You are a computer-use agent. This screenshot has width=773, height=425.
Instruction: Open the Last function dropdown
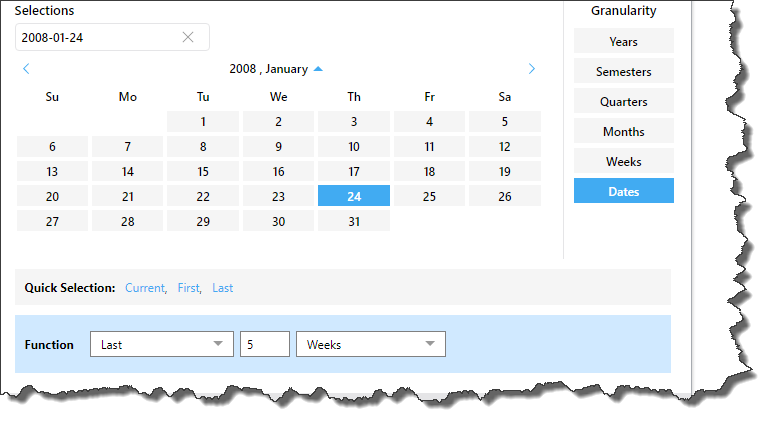161,344
